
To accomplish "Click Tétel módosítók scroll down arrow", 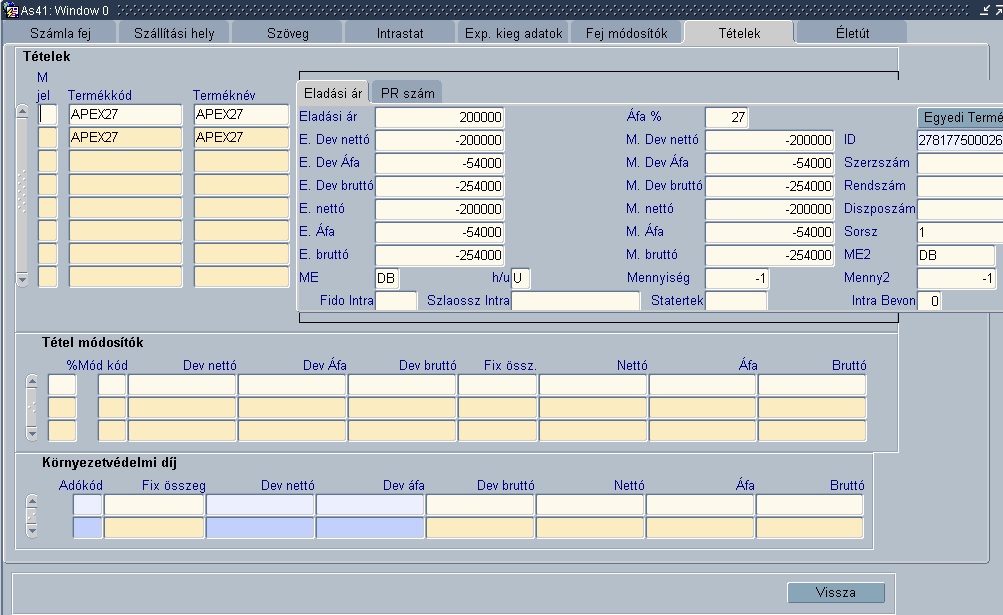I will [x=32, y=433].
